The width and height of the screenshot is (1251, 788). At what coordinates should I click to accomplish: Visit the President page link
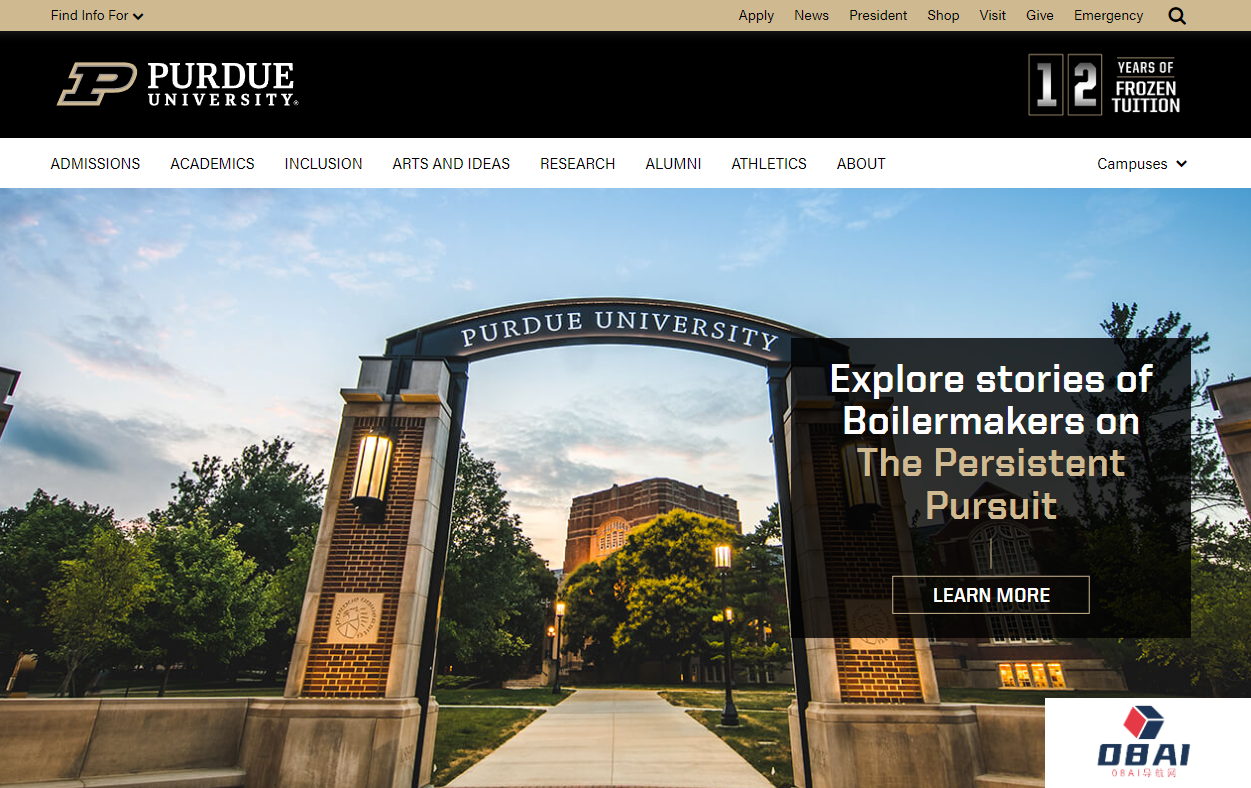click(x=878, y=16)
